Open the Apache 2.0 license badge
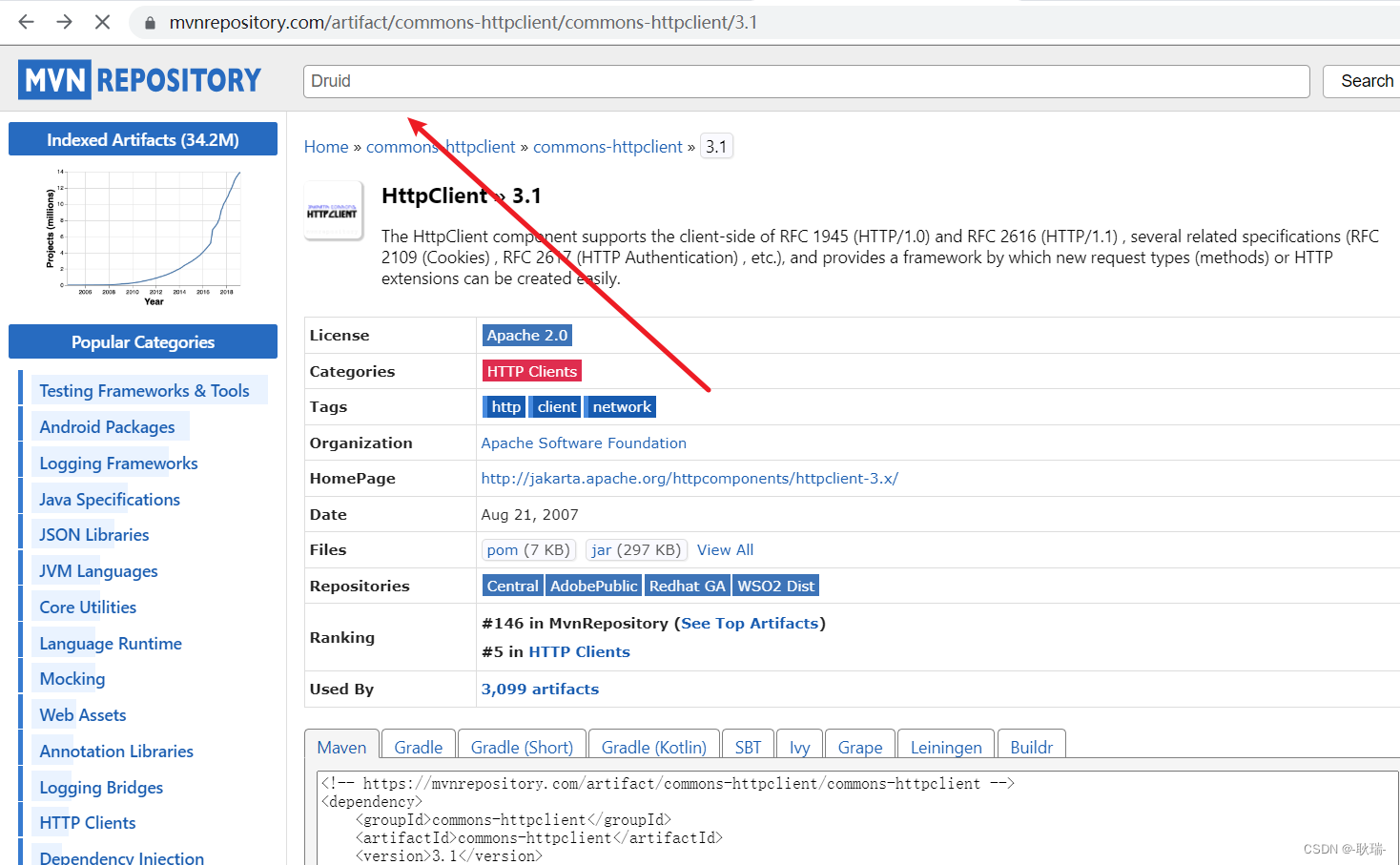 click(x=526, y=336)
